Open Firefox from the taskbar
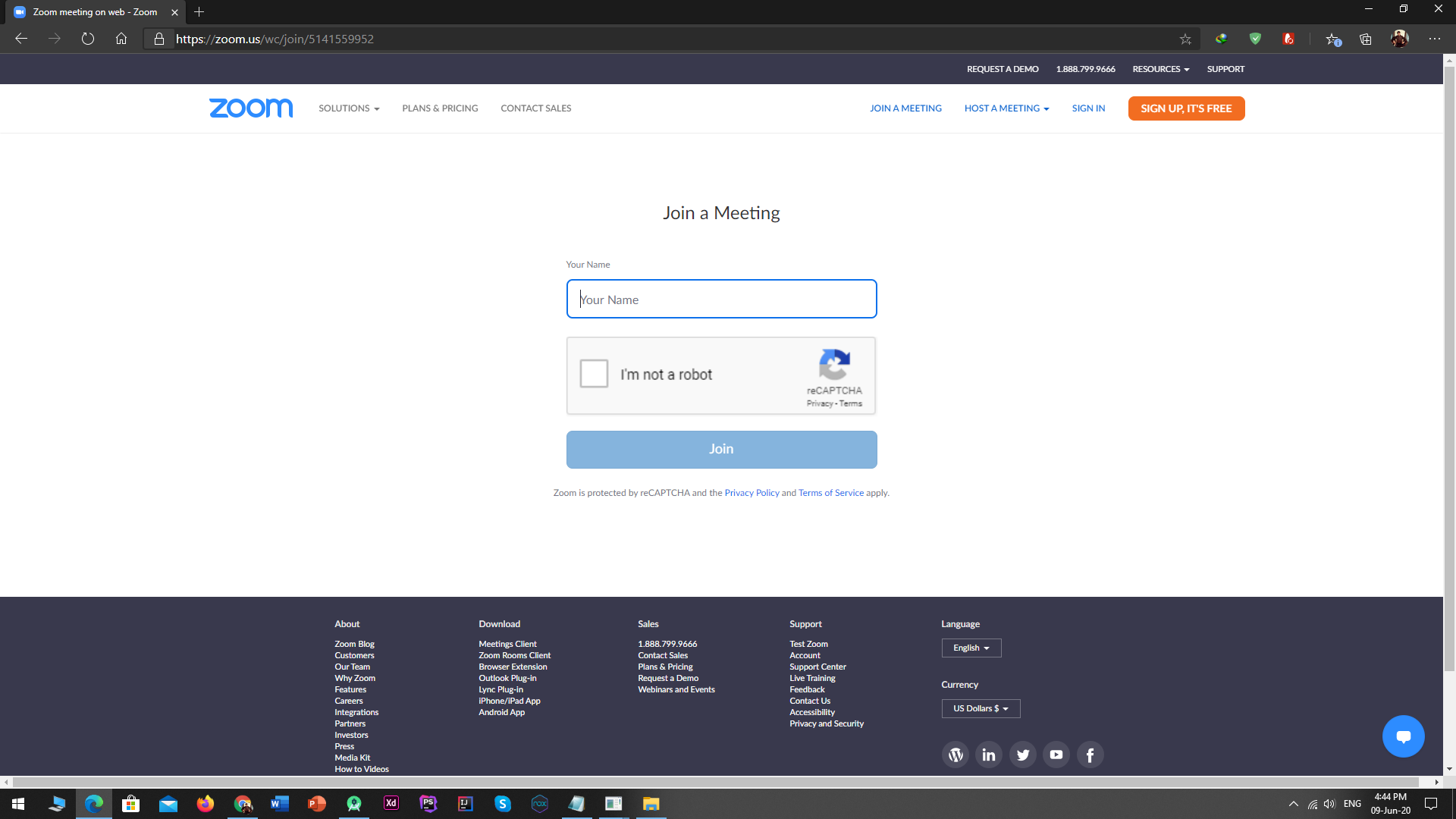The width and height of the screenshot is (1456, 819). 206,804
